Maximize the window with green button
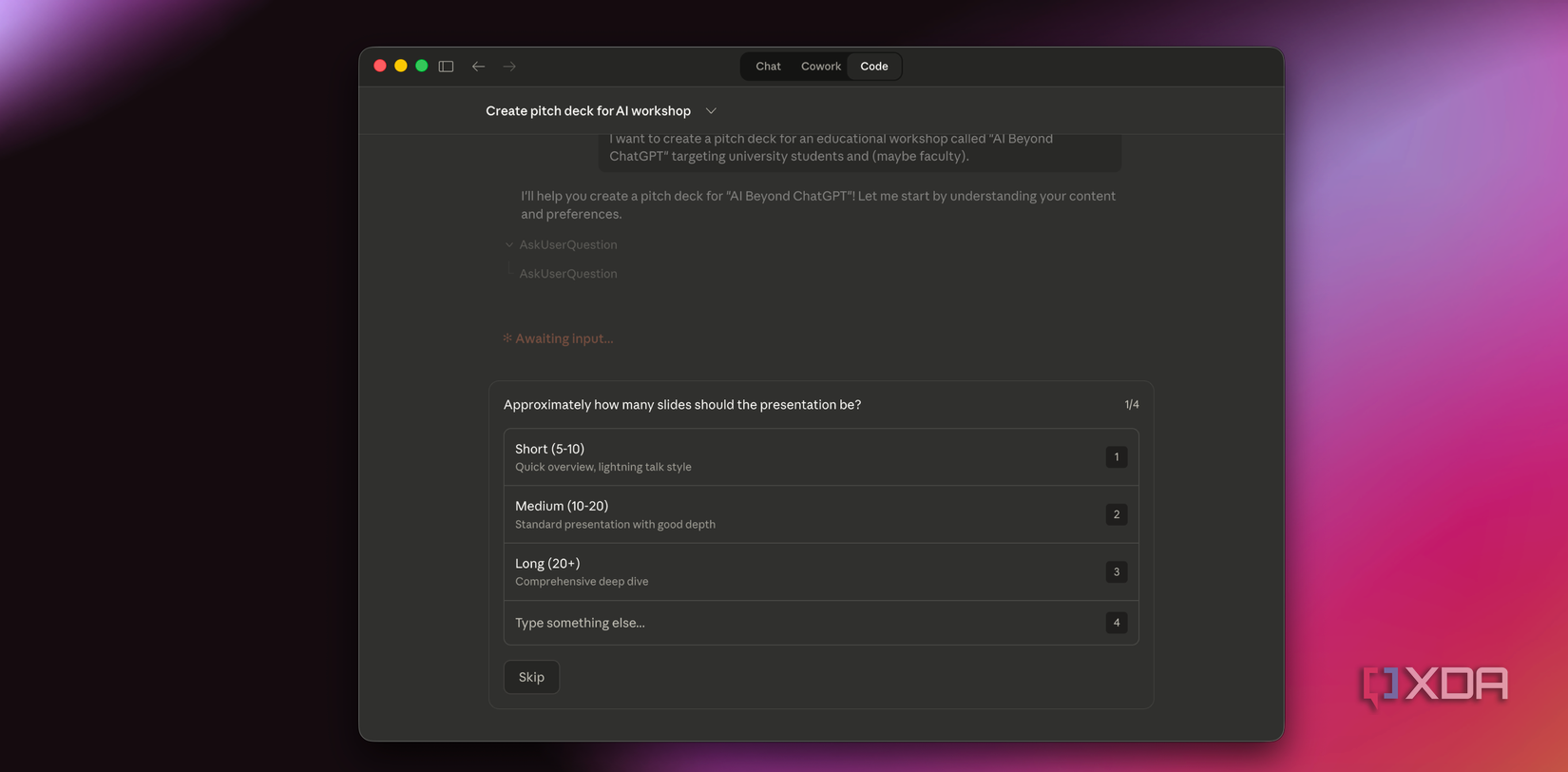1568x772 pixels. (422, 67)
